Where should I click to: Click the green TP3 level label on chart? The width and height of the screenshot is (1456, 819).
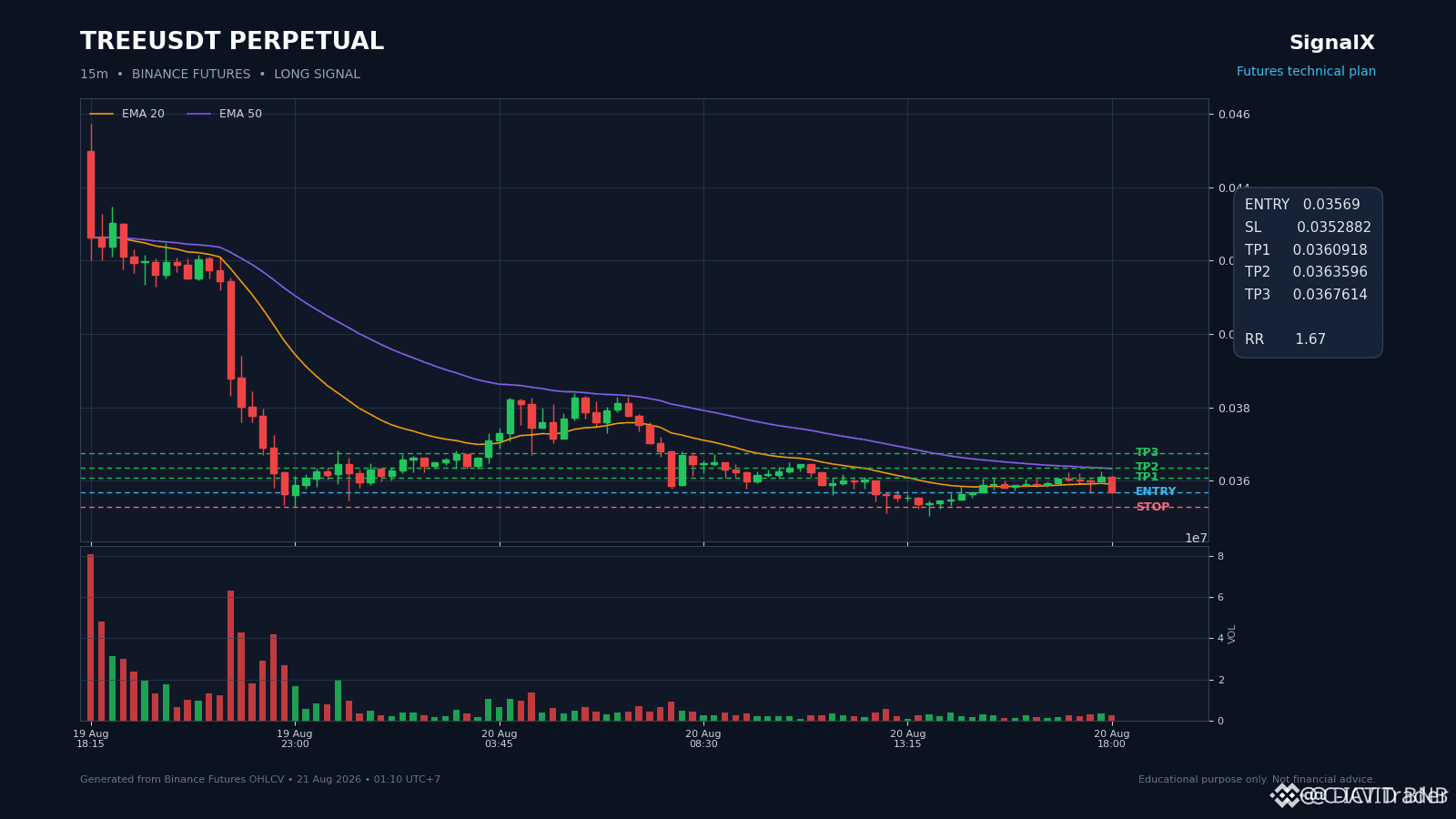coord(1147,452)
